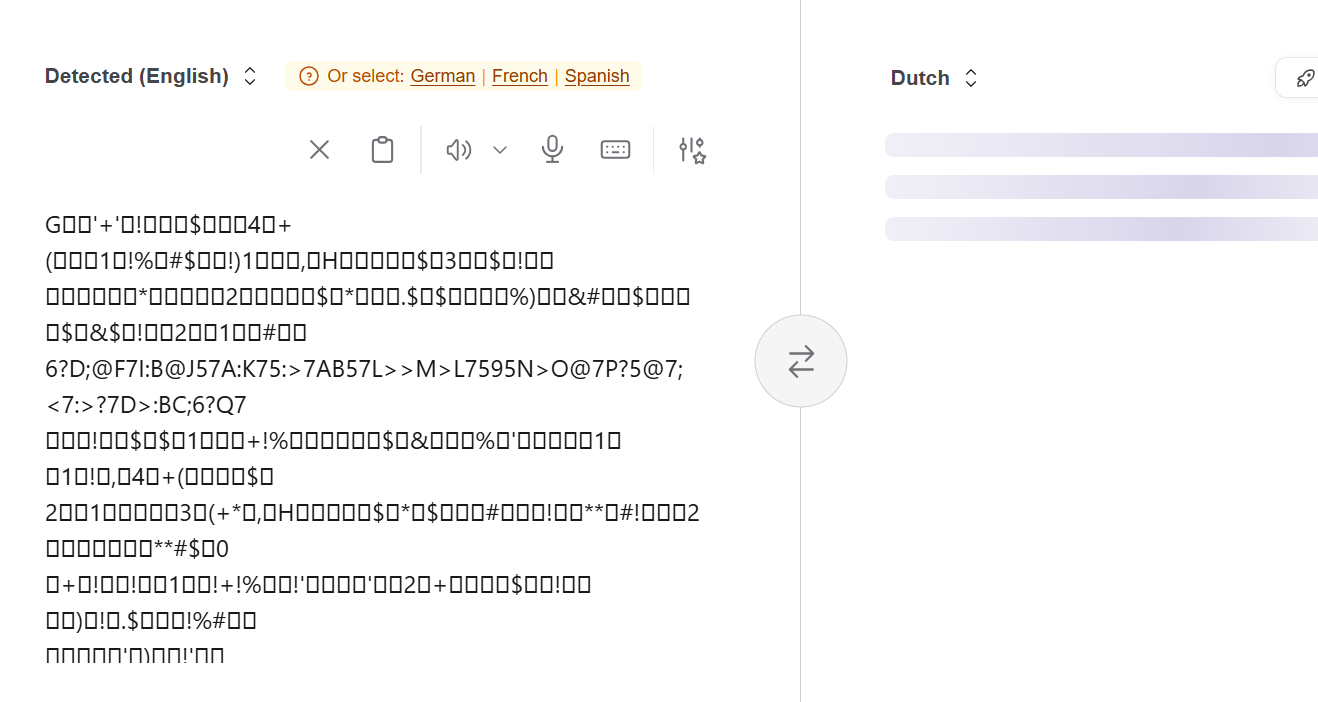The width and height of the screenshot is (1318, 702).
Task: Start voice input with microphone icon
Action: (552, 150)
